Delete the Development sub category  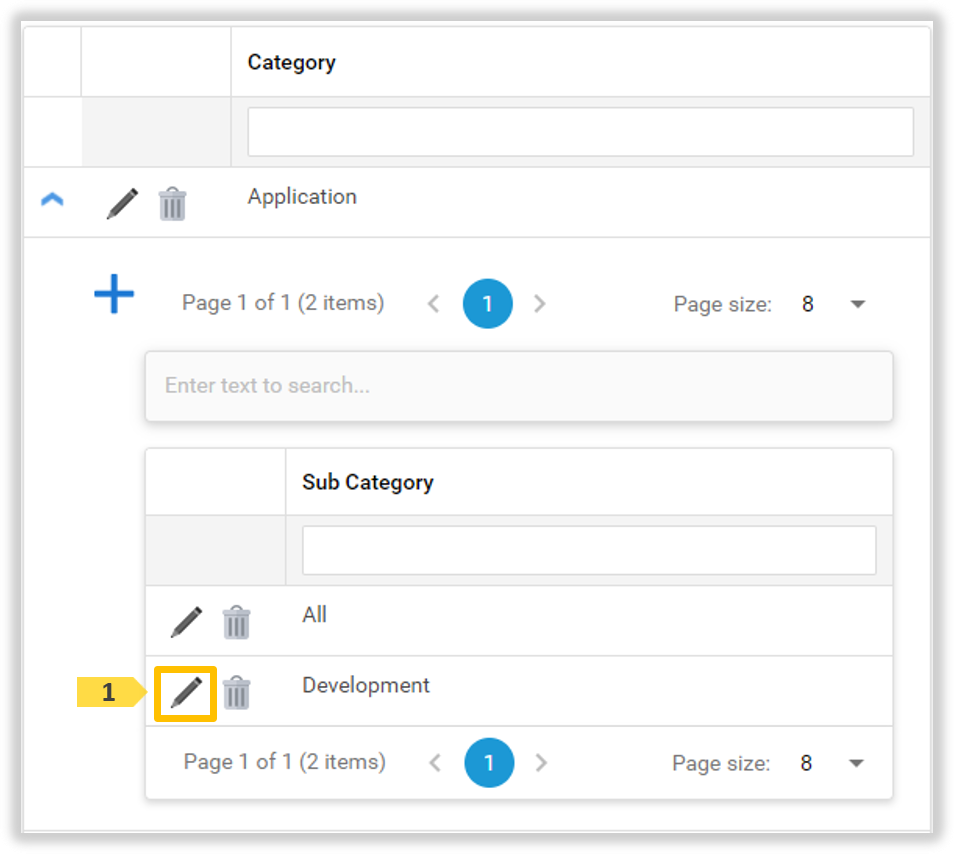point(236,692)
